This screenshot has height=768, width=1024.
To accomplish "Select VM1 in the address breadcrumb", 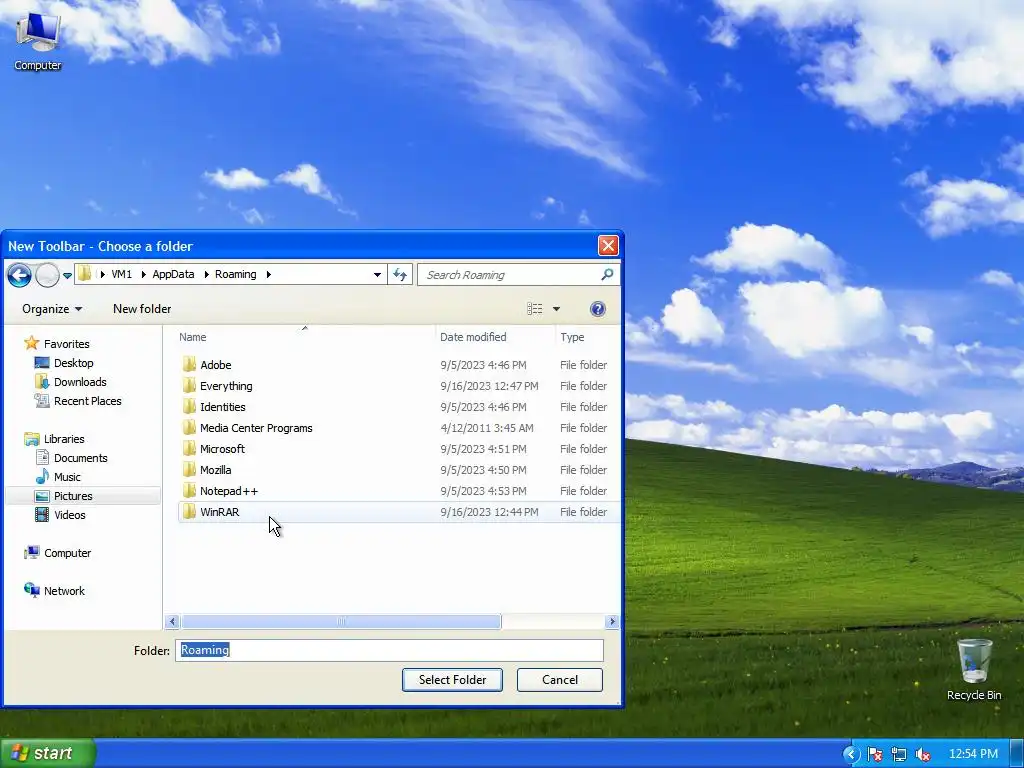I will click(121, 274).
